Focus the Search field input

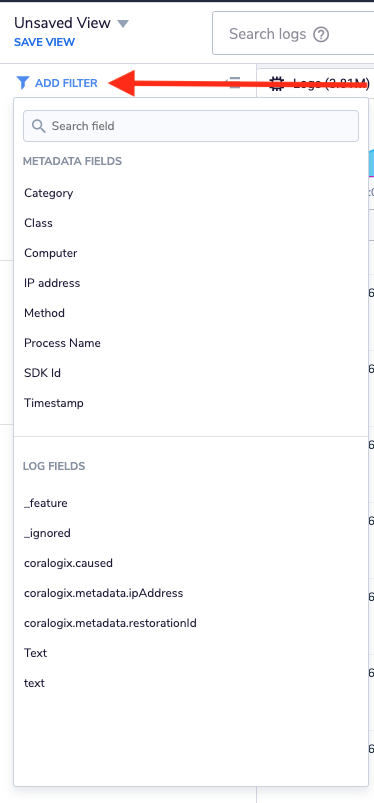(x=191, y=126)
